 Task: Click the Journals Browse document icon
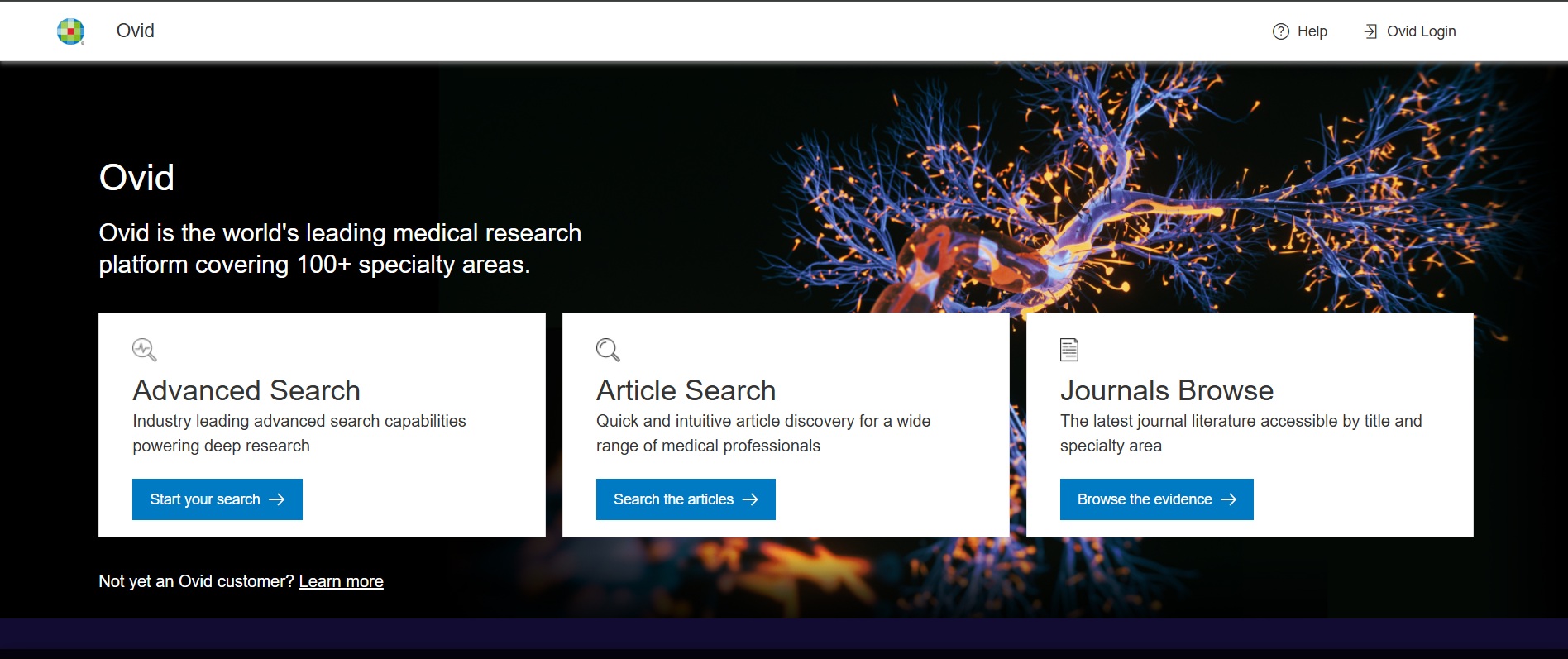pos(1069,350)
